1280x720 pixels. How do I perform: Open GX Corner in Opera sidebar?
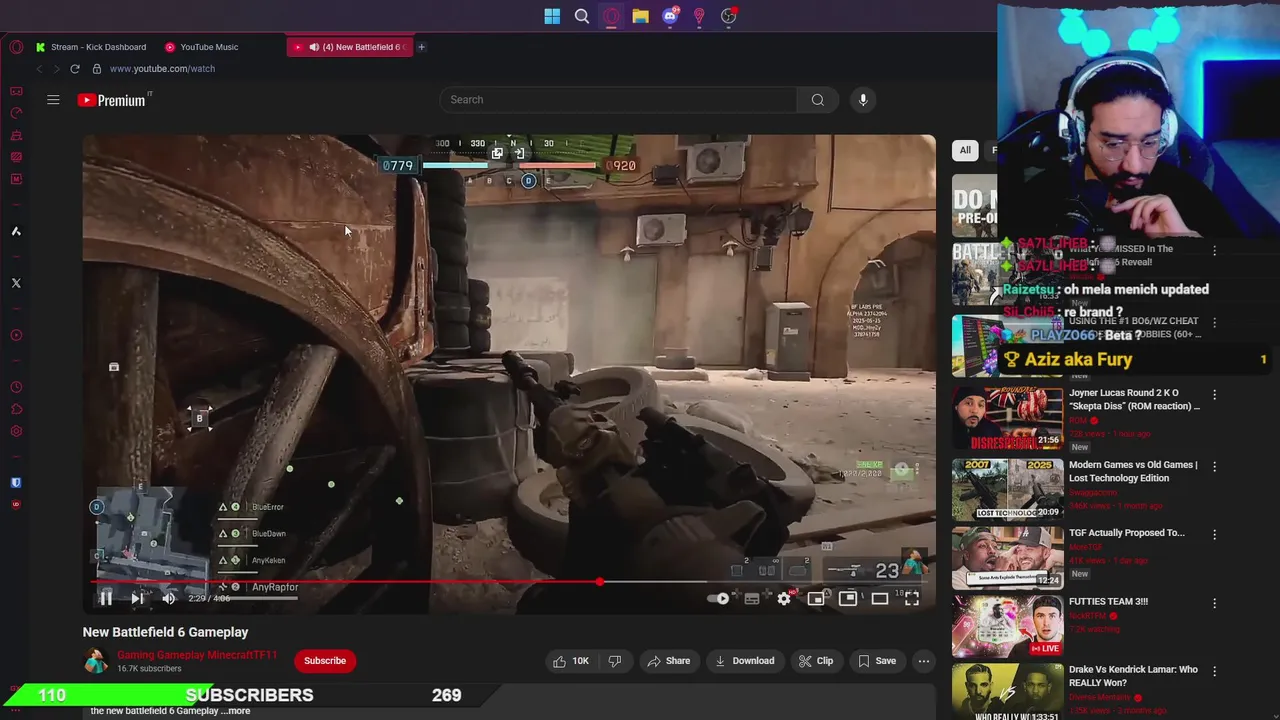(x=16, y=91)
